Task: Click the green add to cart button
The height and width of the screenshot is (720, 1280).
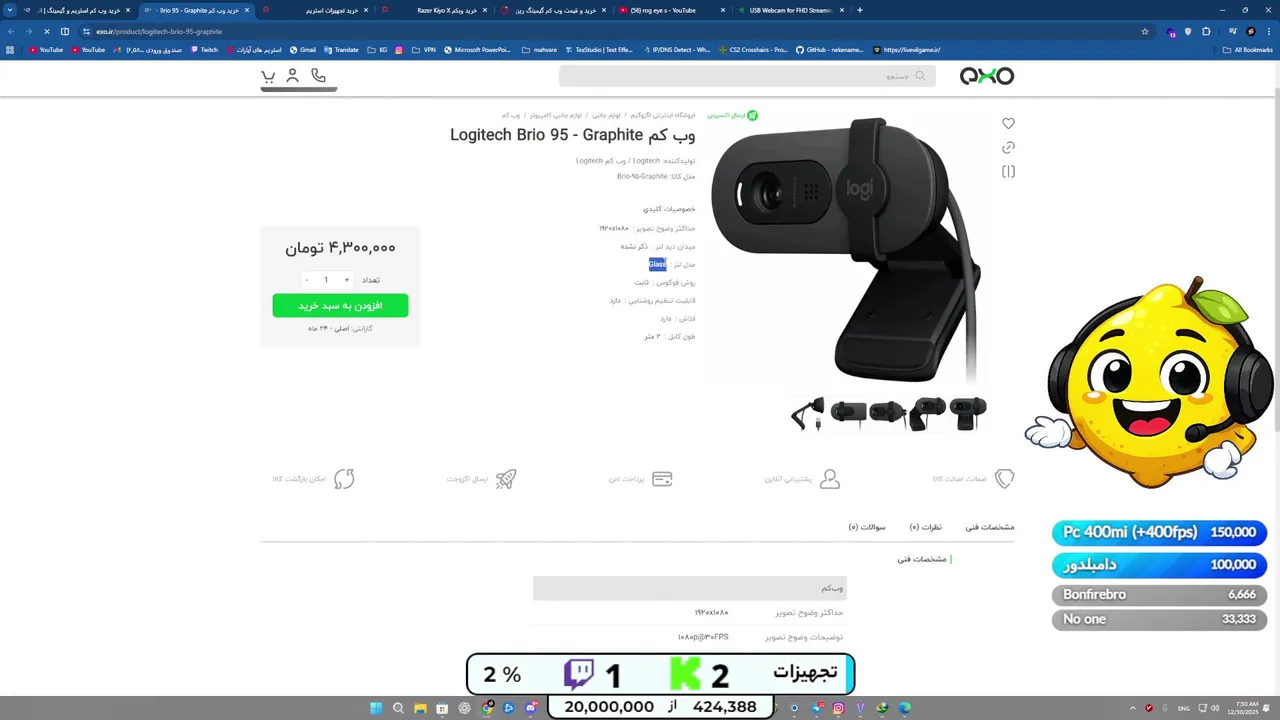Action: point(340,305)
